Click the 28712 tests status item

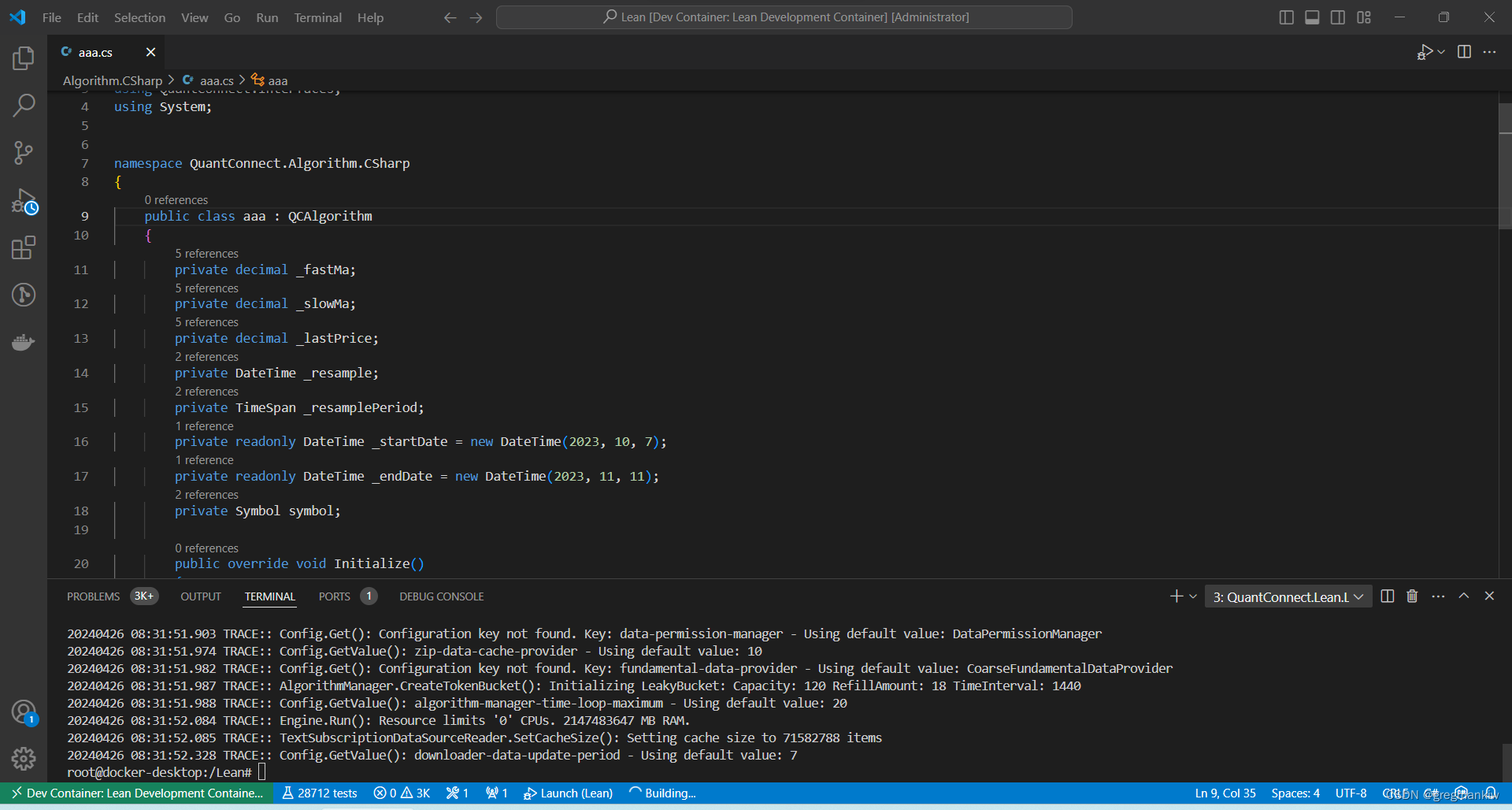(319, 793)
